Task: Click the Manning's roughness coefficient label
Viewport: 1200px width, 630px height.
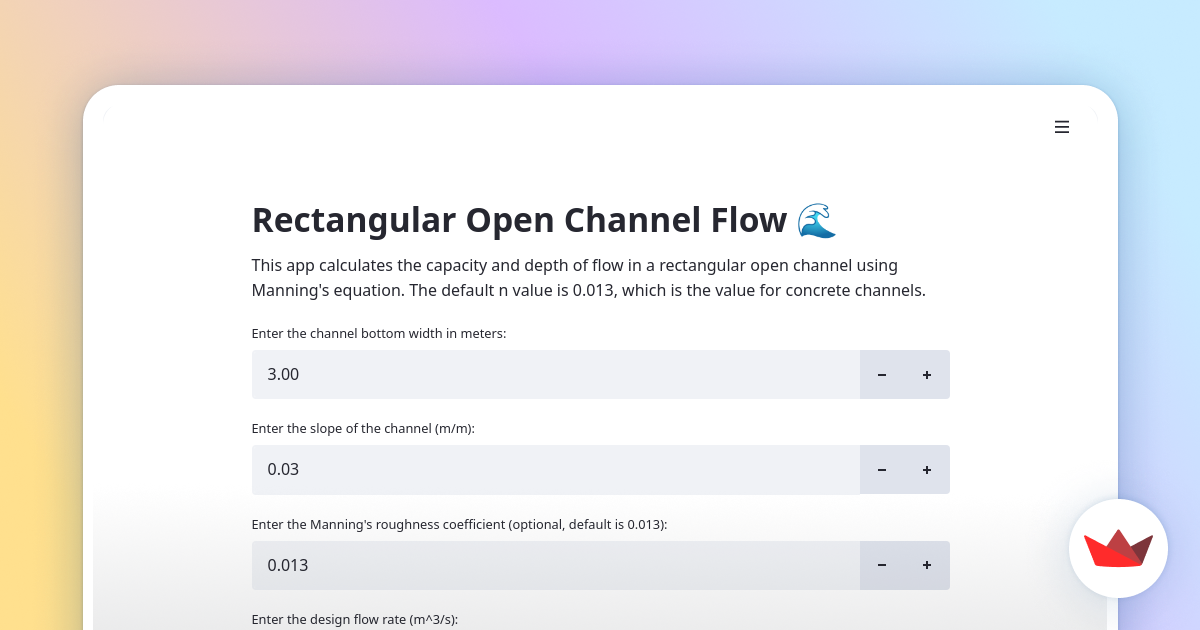Action: [460, 524]
